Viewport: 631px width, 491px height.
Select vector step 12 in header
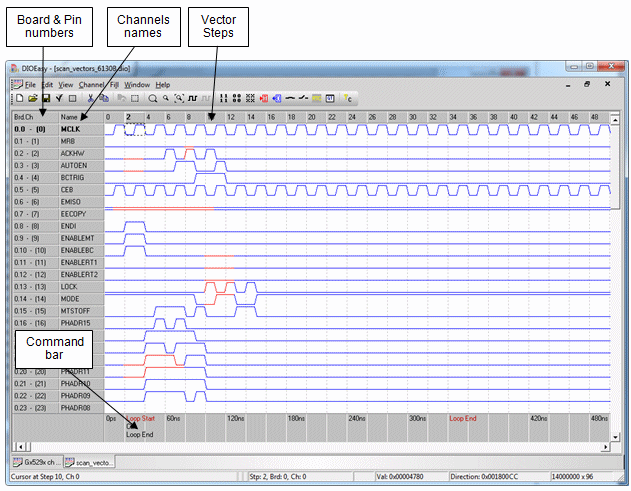click(231, 117)
